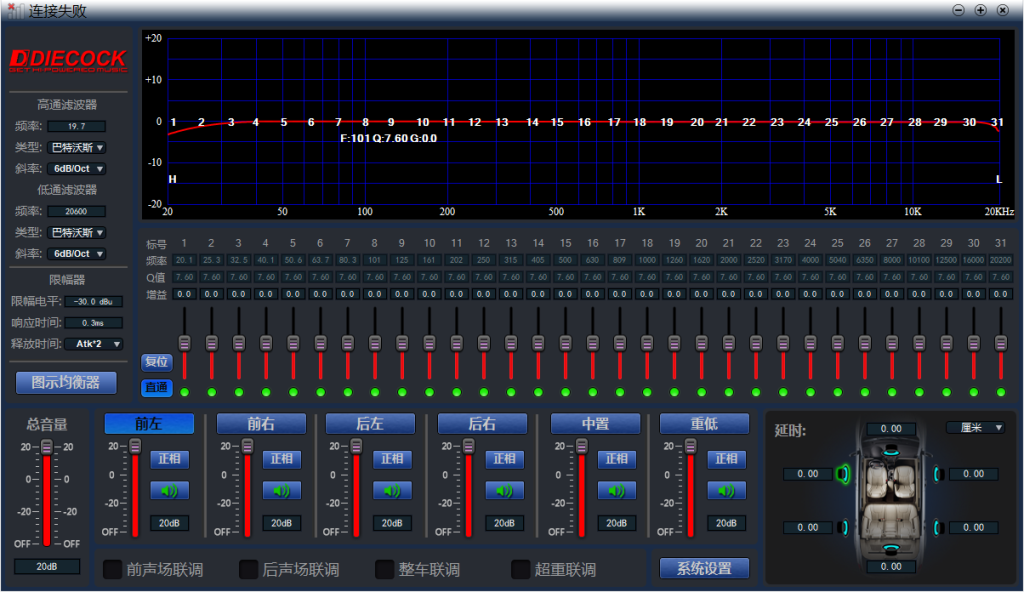Viewport: 1024px width, 592px height.
Task: Click the 前左 channel 20dB value box
Action: [169, 523]
